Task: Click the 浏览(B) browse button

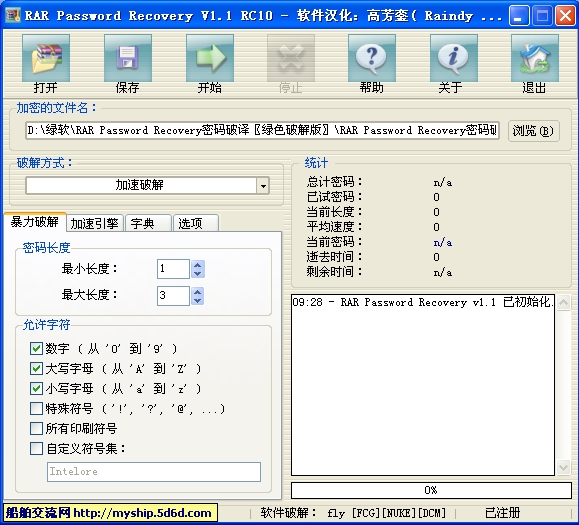Action: tap(534, 131)
